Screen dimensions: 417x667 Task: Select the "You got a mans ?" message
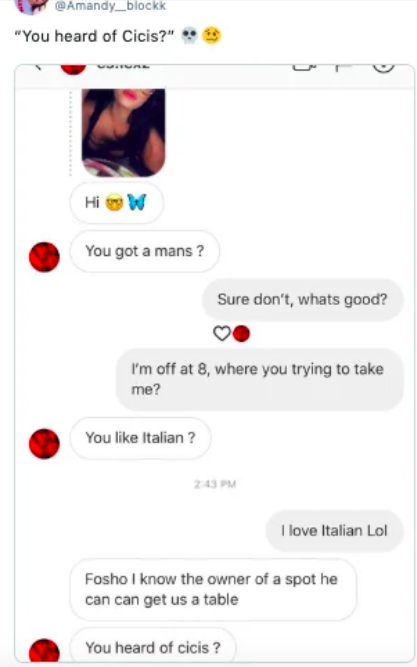click(145, 251)
